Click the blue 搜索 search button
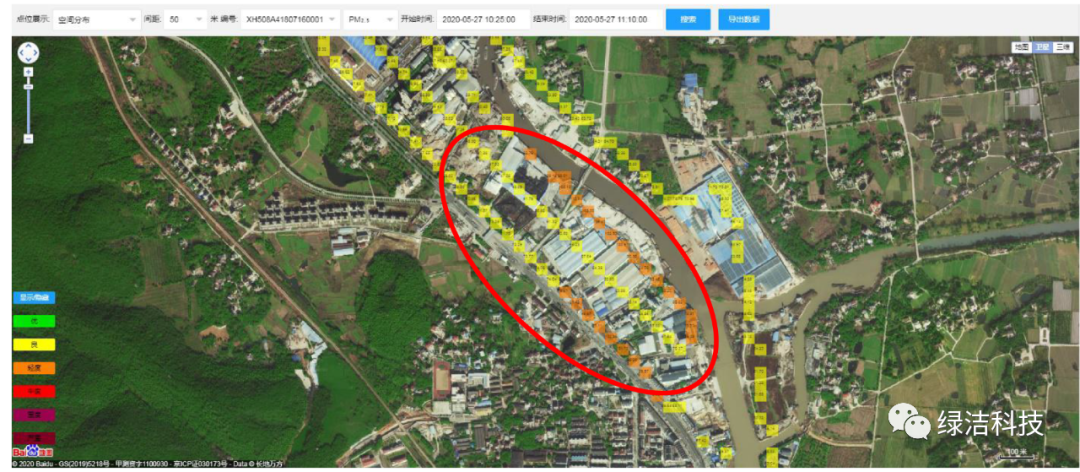This screenshot has width=1080, height=472. [x=688, y=19]
